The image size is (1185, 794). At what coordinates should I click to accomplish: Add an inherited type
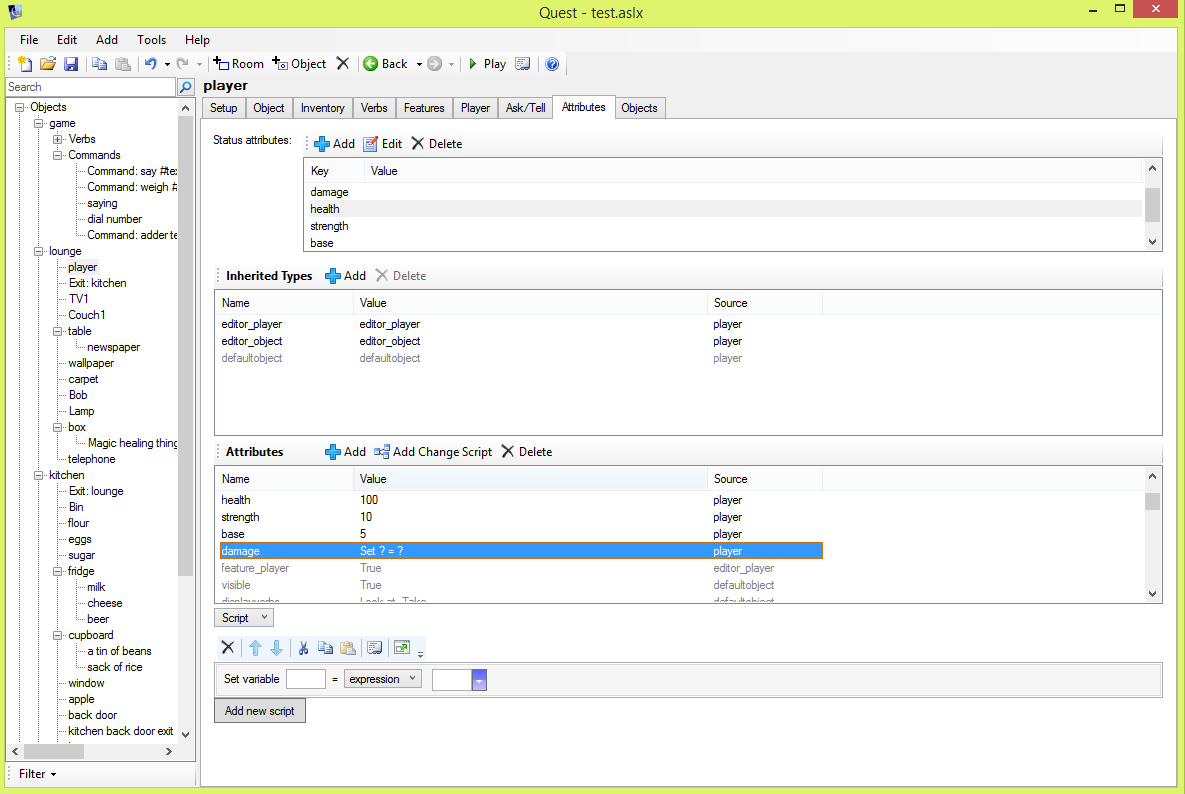pos(345,276)
